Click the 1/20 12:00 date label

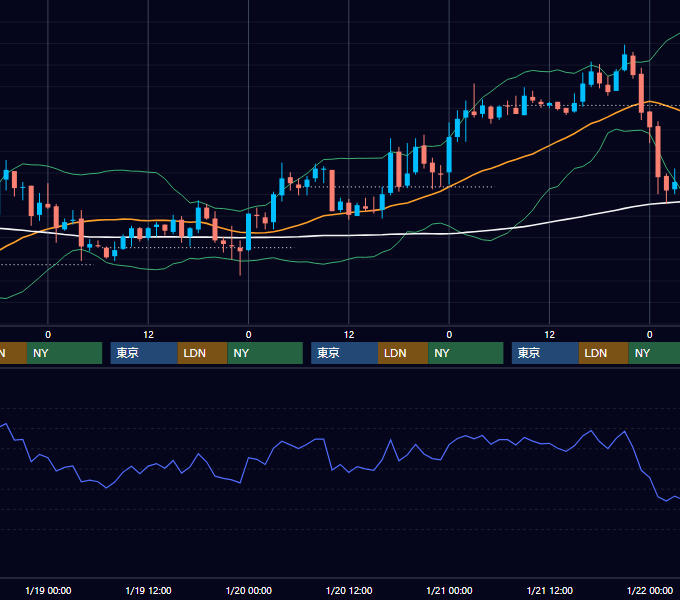[x=349, y=590]
